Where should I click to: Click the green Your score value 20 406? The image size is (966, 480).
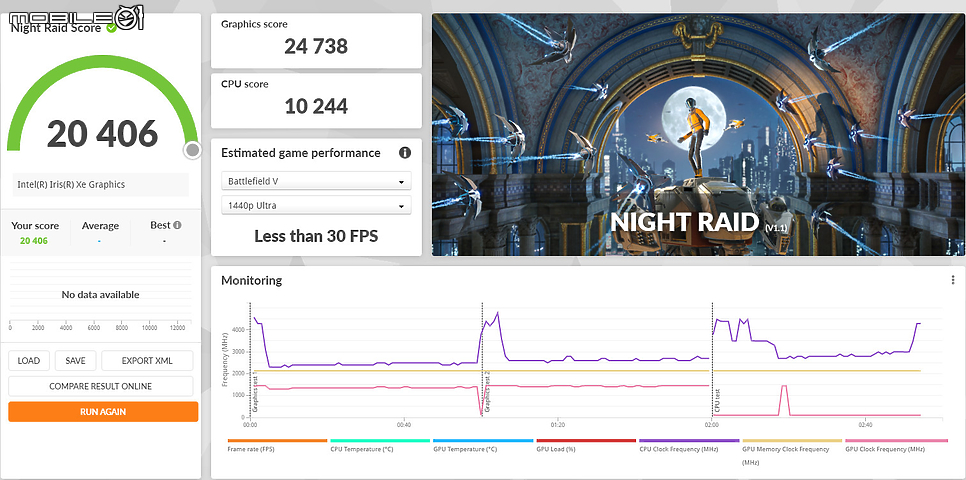click(34, 240)
